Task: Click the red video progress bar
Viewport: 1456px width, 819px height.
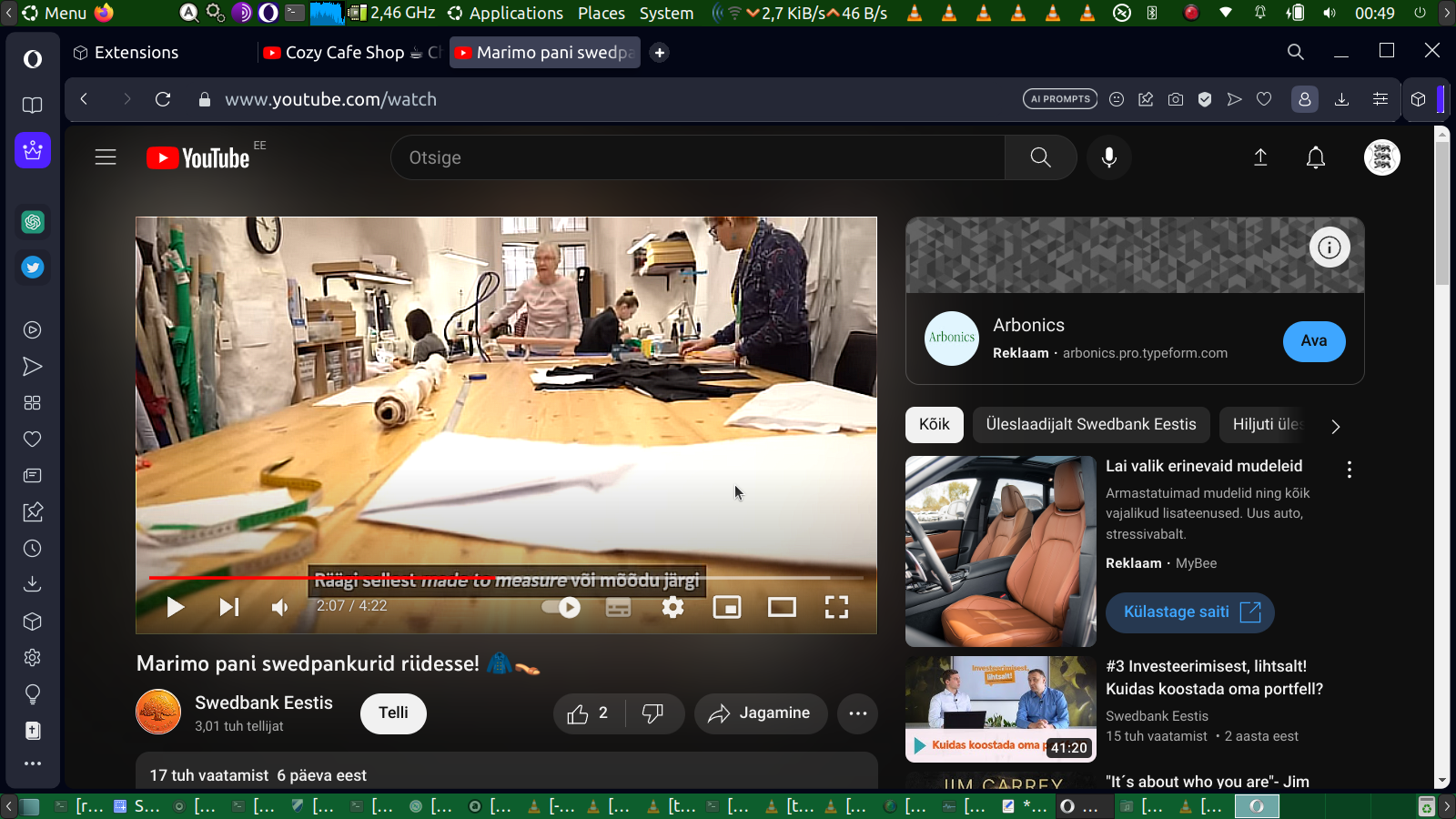Action: click(227, 578)
